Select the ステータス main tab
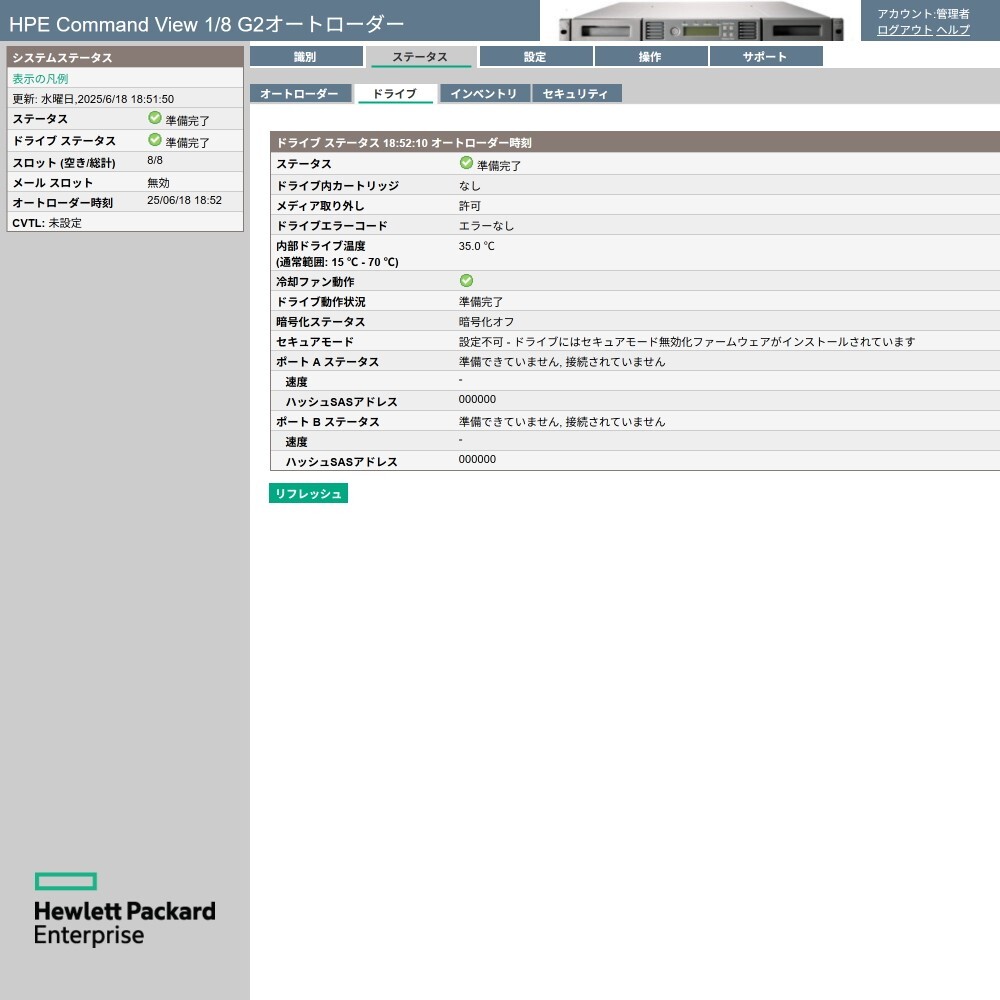1000x1000 pixels. click(420, 57)
